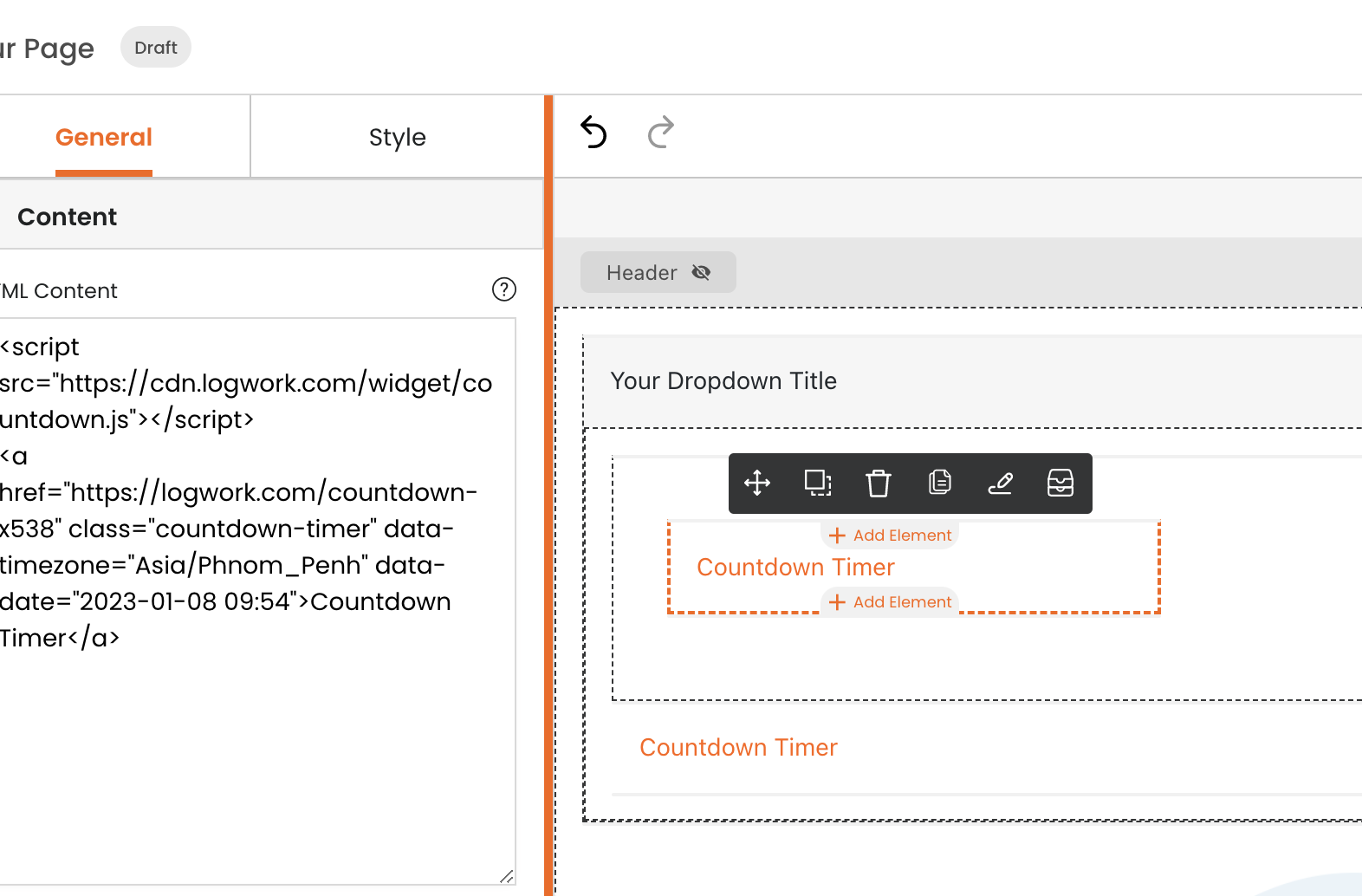Click the textarea resize handle corner
This screenshot has height=896, width=1362.
(x=507, y=876)
